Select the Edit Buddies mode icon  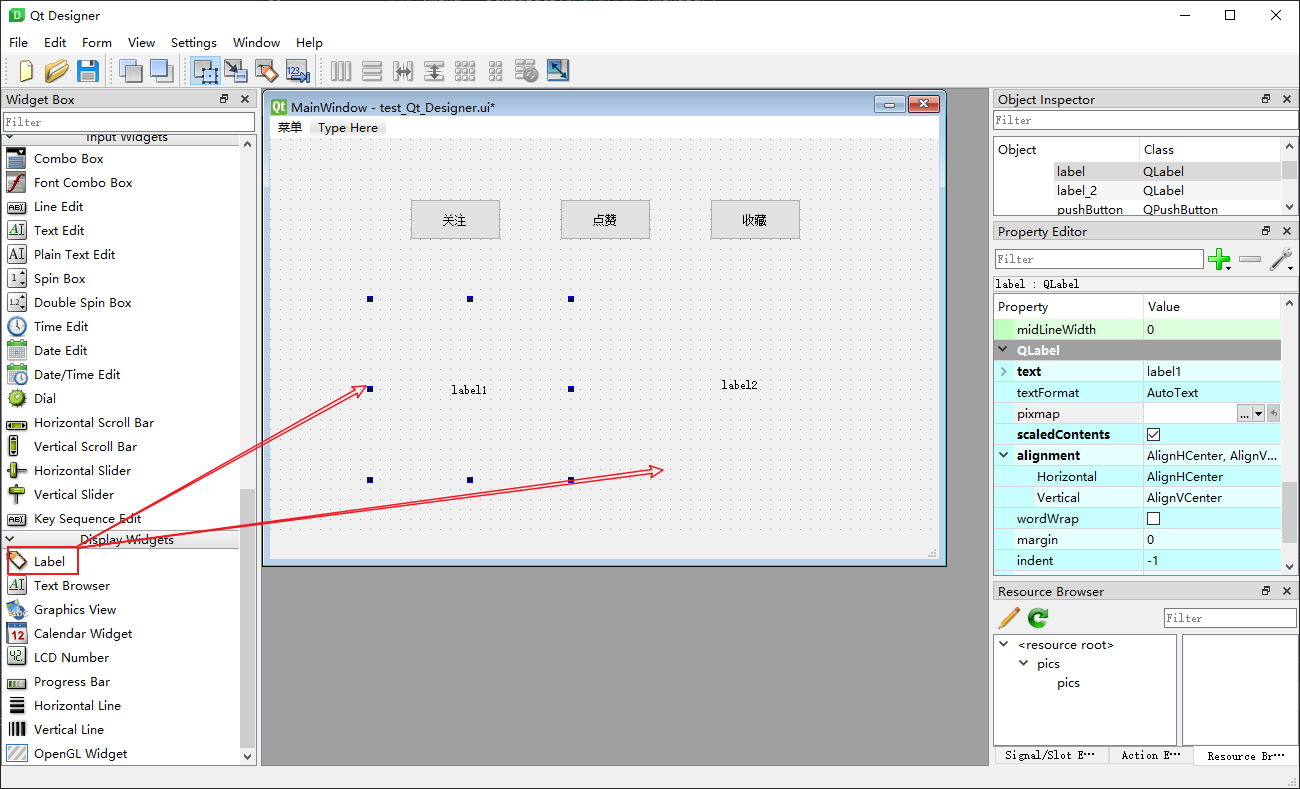[x=267, y=71]
